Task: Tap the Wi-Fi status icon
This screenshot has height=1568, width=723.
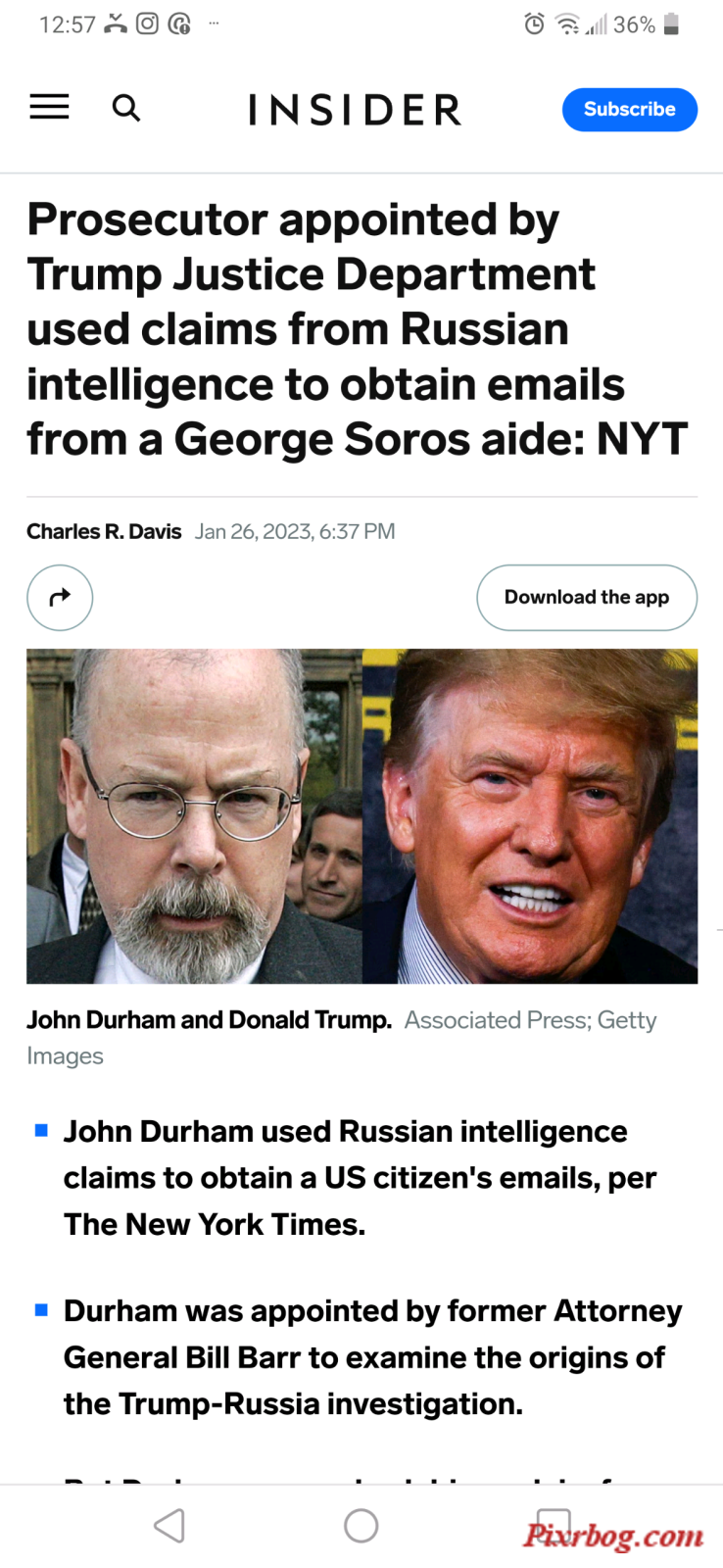Action: pos(567,24)
